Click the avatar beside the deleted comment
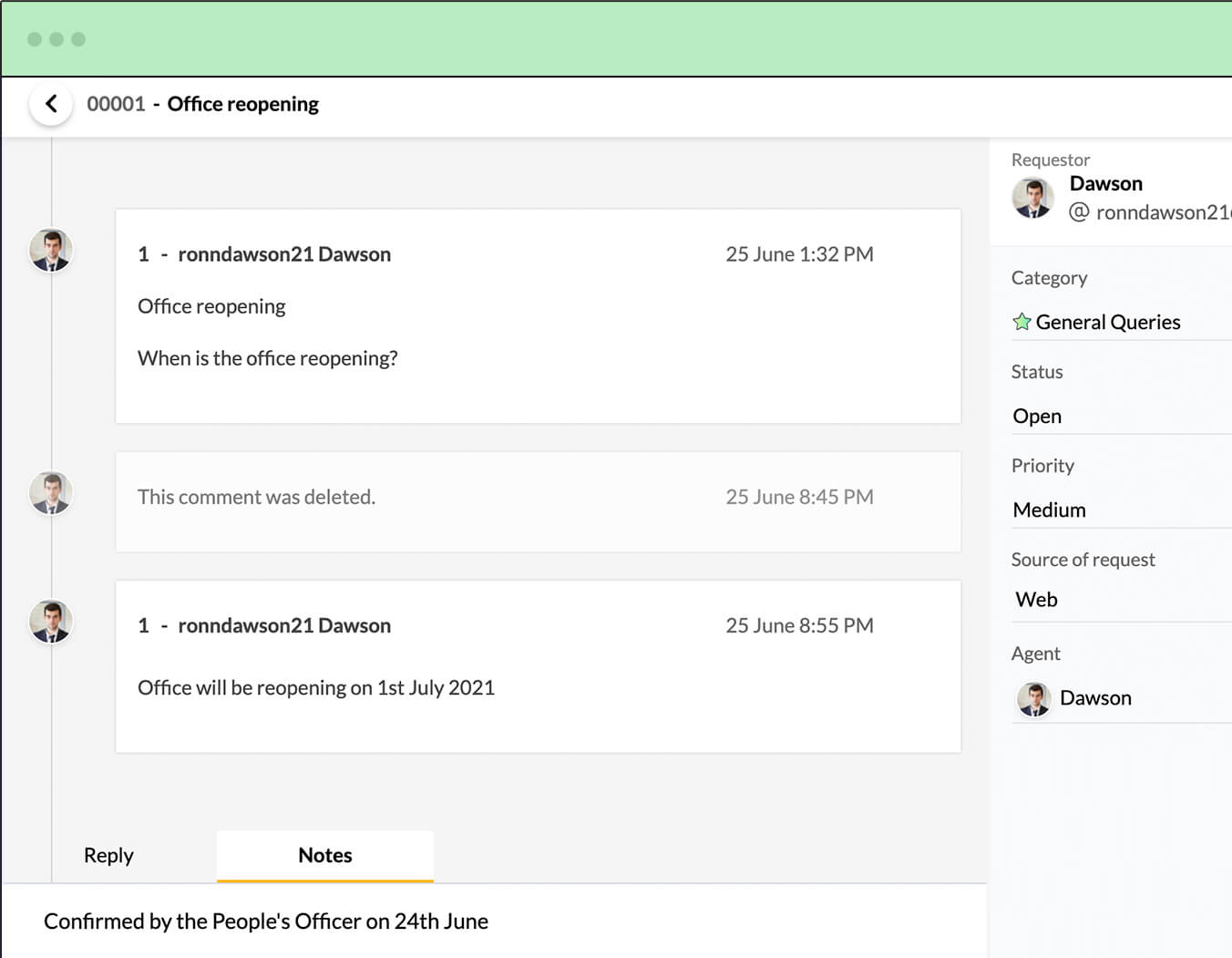 coord(51,492)
